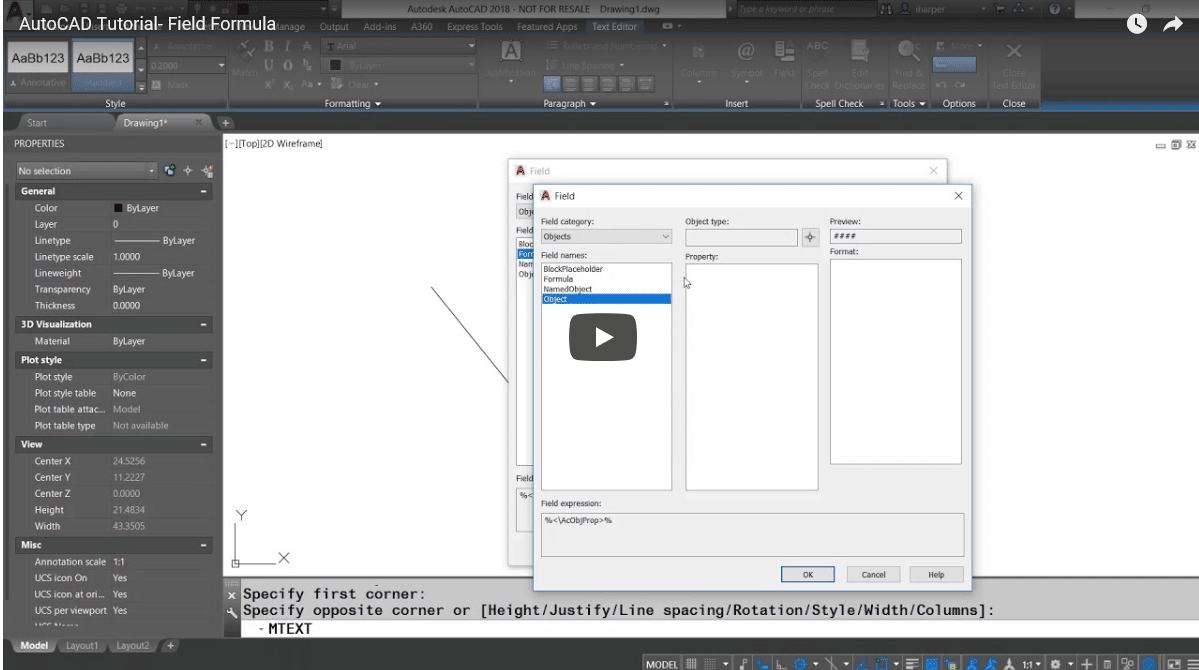Toggle grid display in the status bar

click(691, 664)
